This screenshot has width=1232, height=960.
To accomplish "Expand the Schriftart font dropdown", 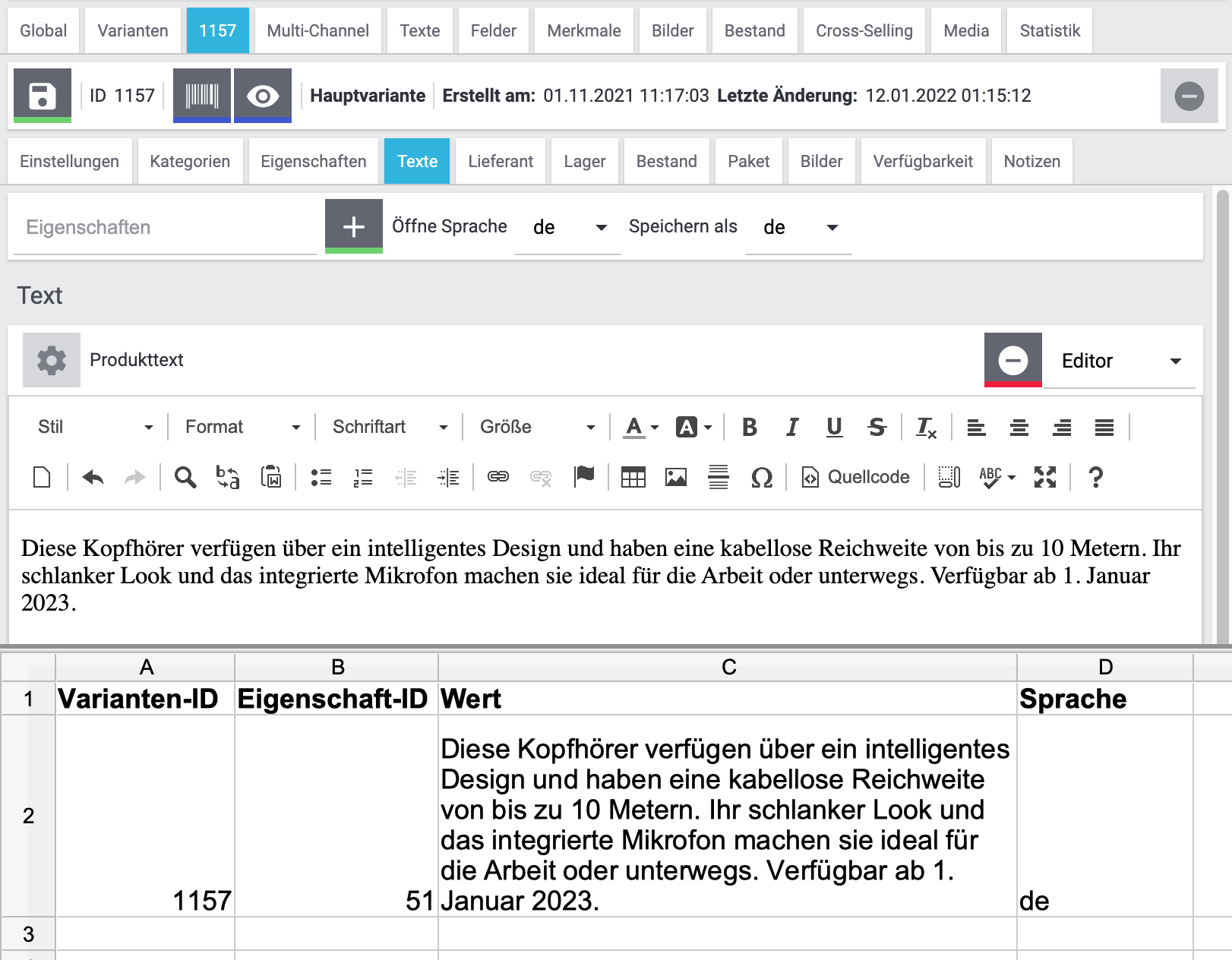I will point(390,427).
